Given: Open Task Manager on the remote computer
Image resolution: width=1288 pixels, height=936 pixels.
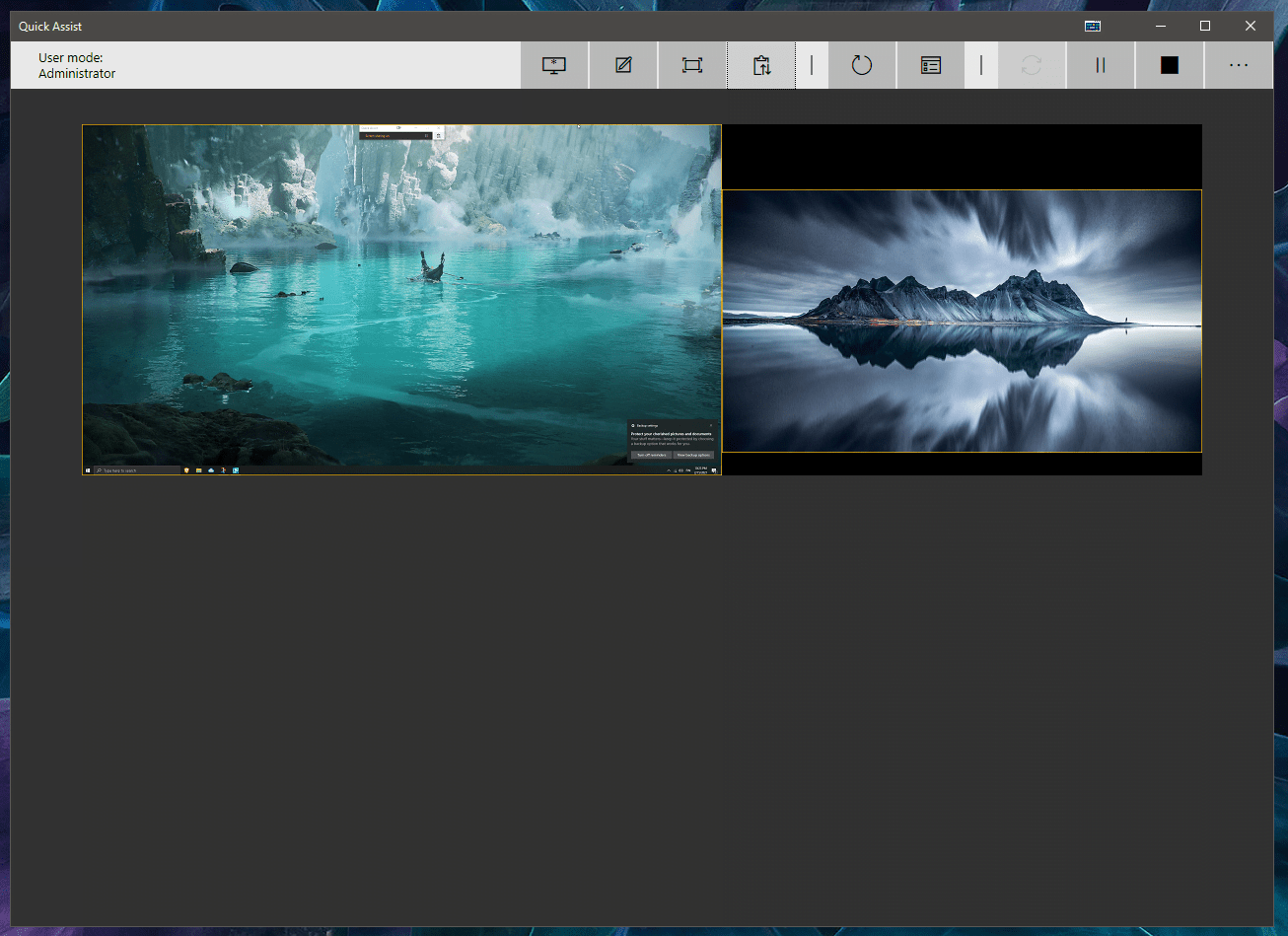Looking at the screenshot, I should tap(929, 65).
